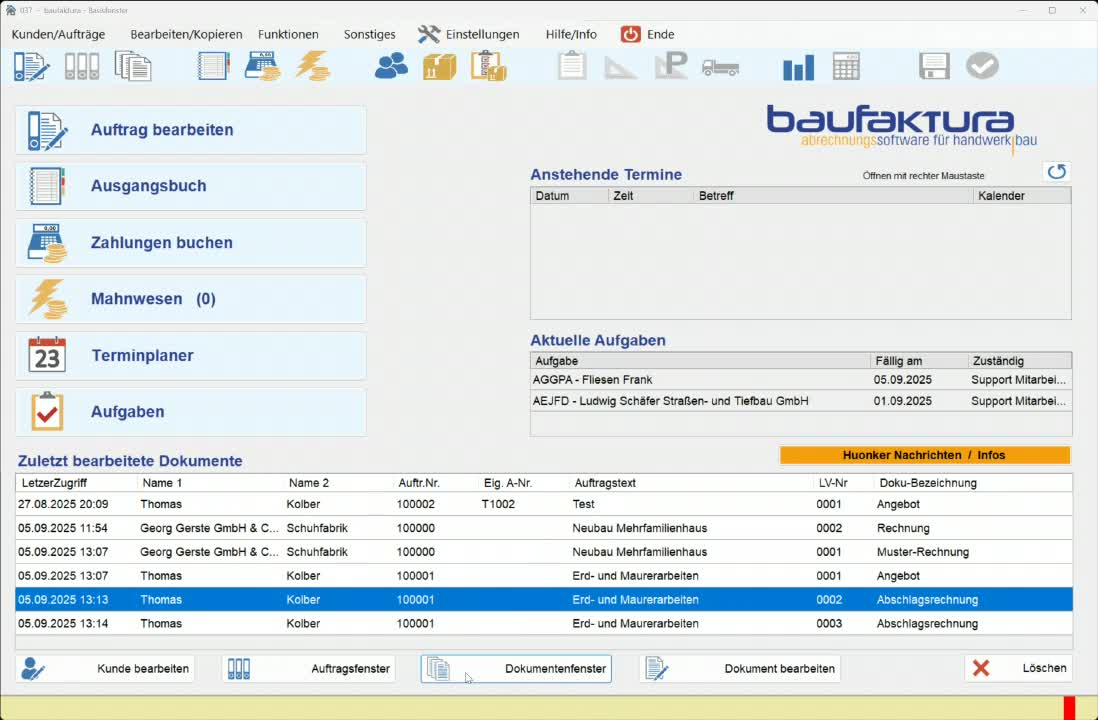Click the lightning bolt dunning toolbar icon
The height and width of the screenshot is (720, 1098).
tap(313, 67)
